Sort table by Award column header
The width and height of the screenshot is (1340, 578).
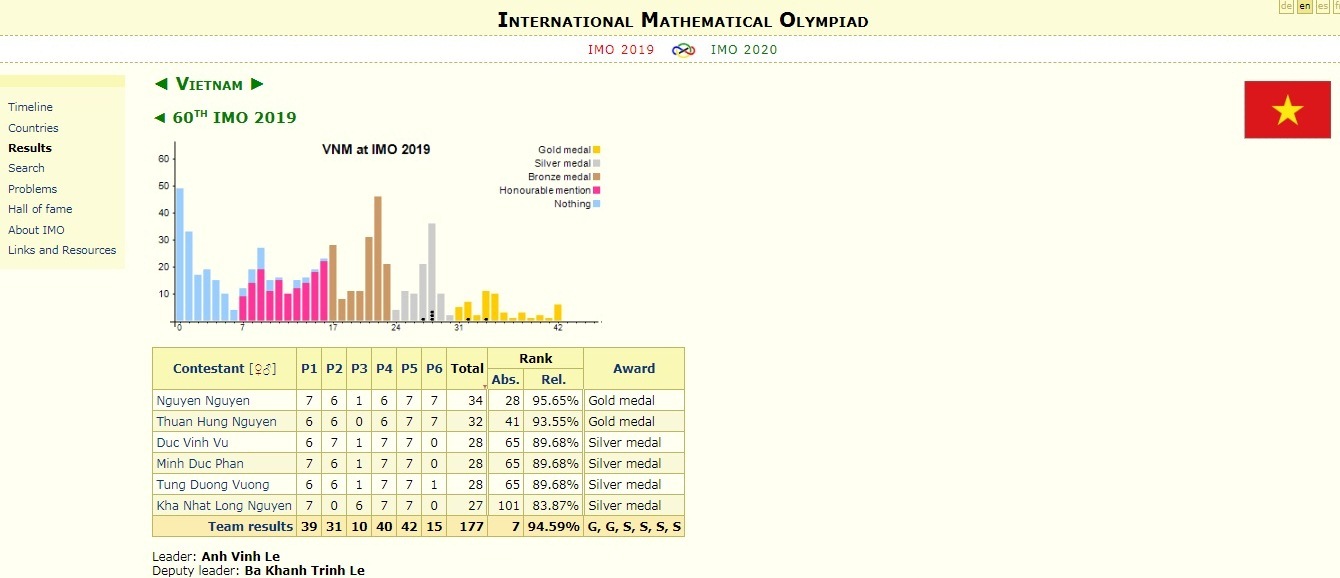coord(634,369)
